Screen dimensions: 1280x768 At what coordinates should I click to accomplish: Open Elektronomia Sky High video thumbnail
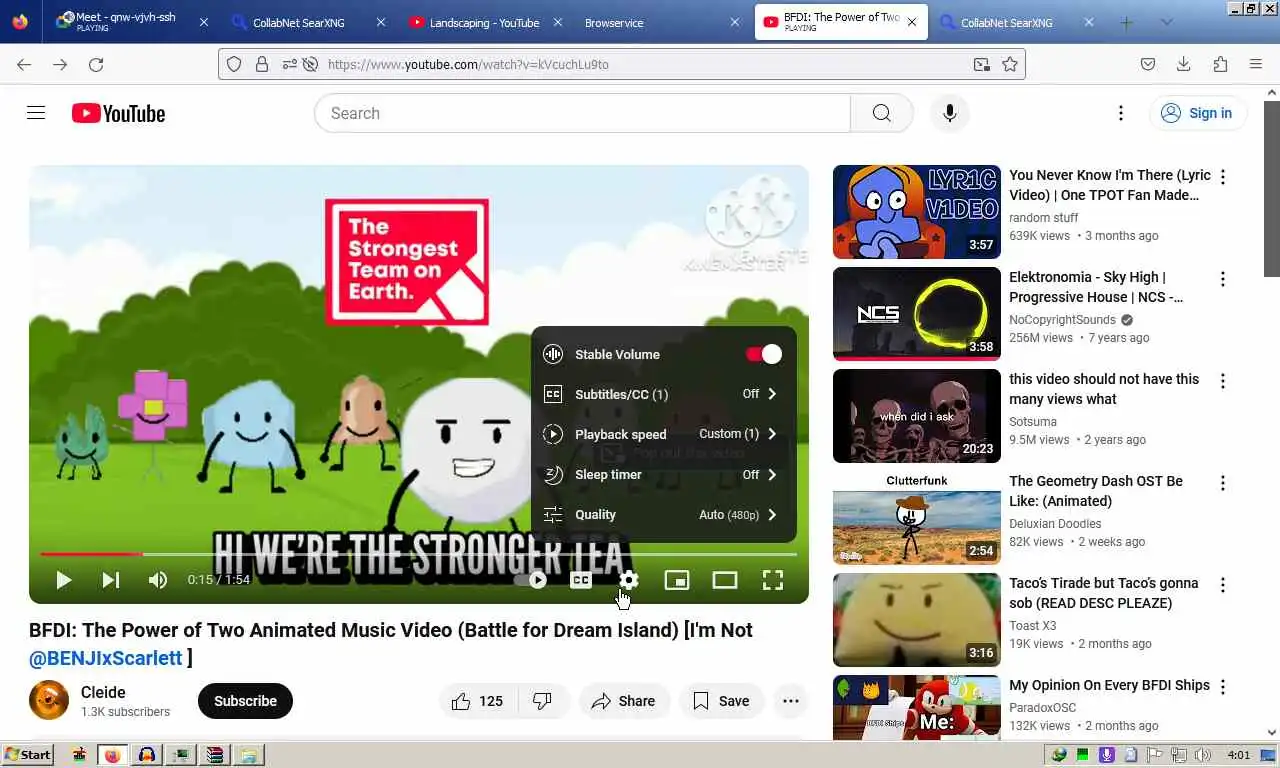[916, 314]
